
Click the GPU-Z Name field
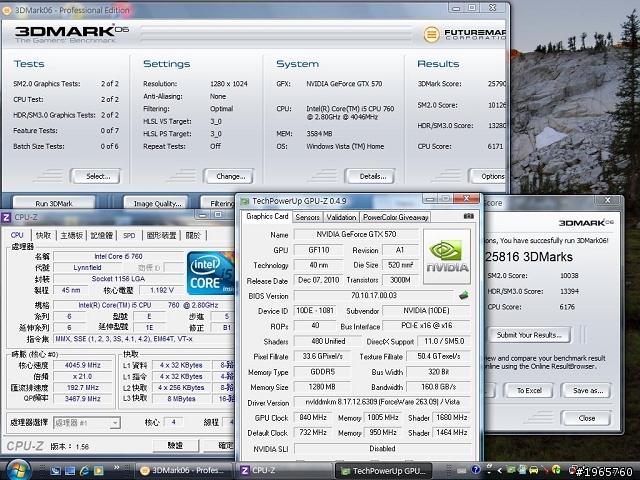click(x=356, y=234)
